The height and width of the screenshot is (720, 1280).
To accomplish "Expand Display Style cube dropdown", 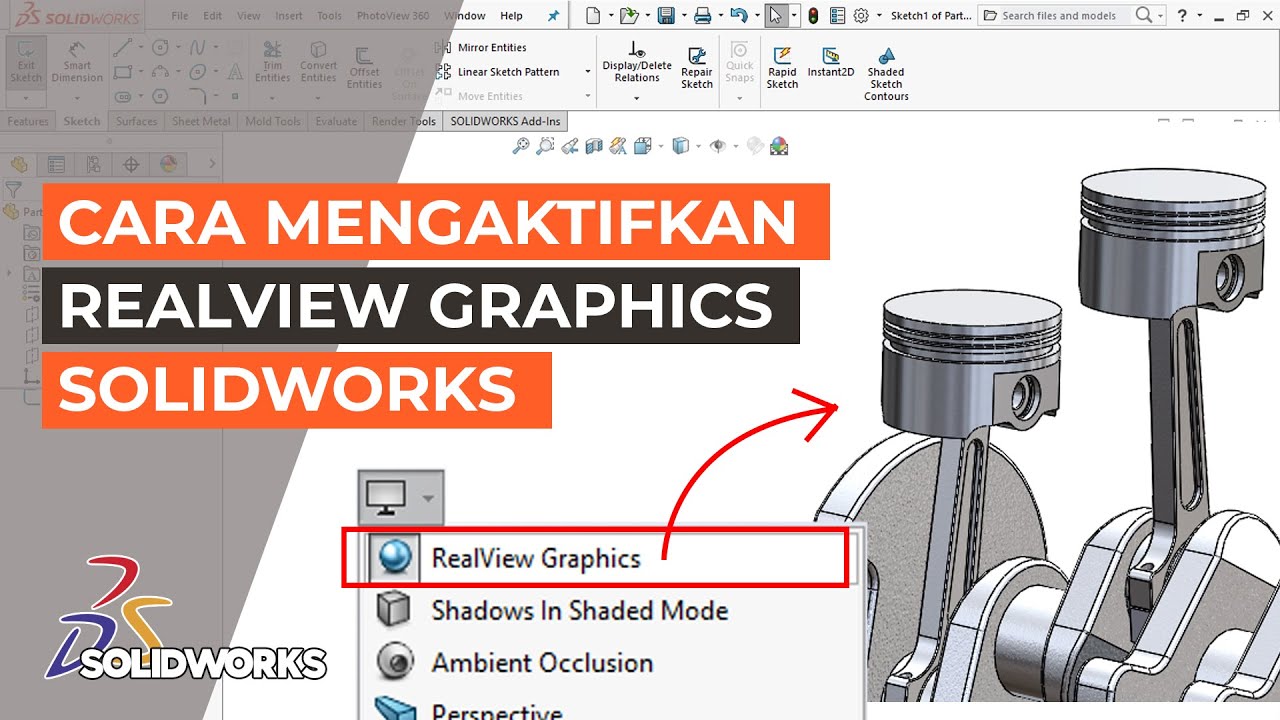I will [697, 146].
